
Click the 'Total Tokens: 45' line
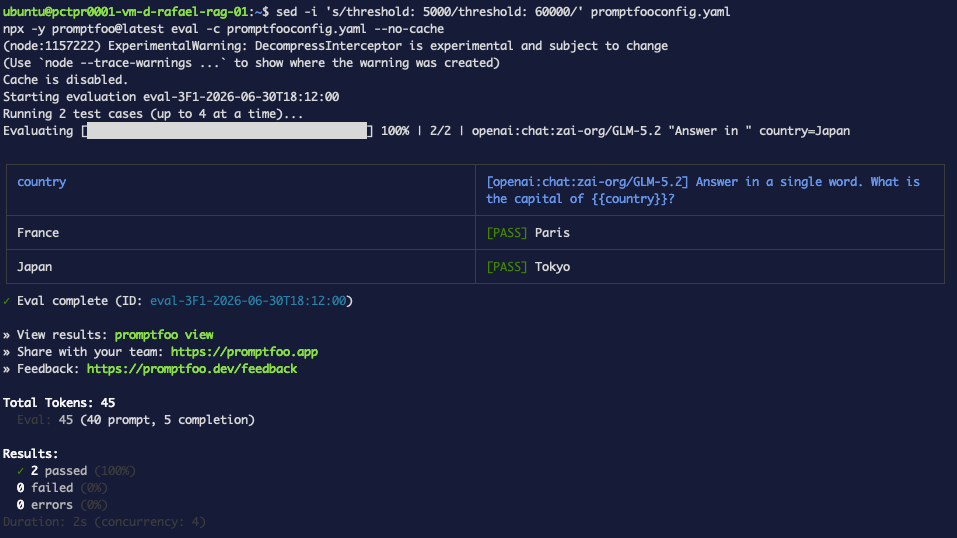[59, 403]
